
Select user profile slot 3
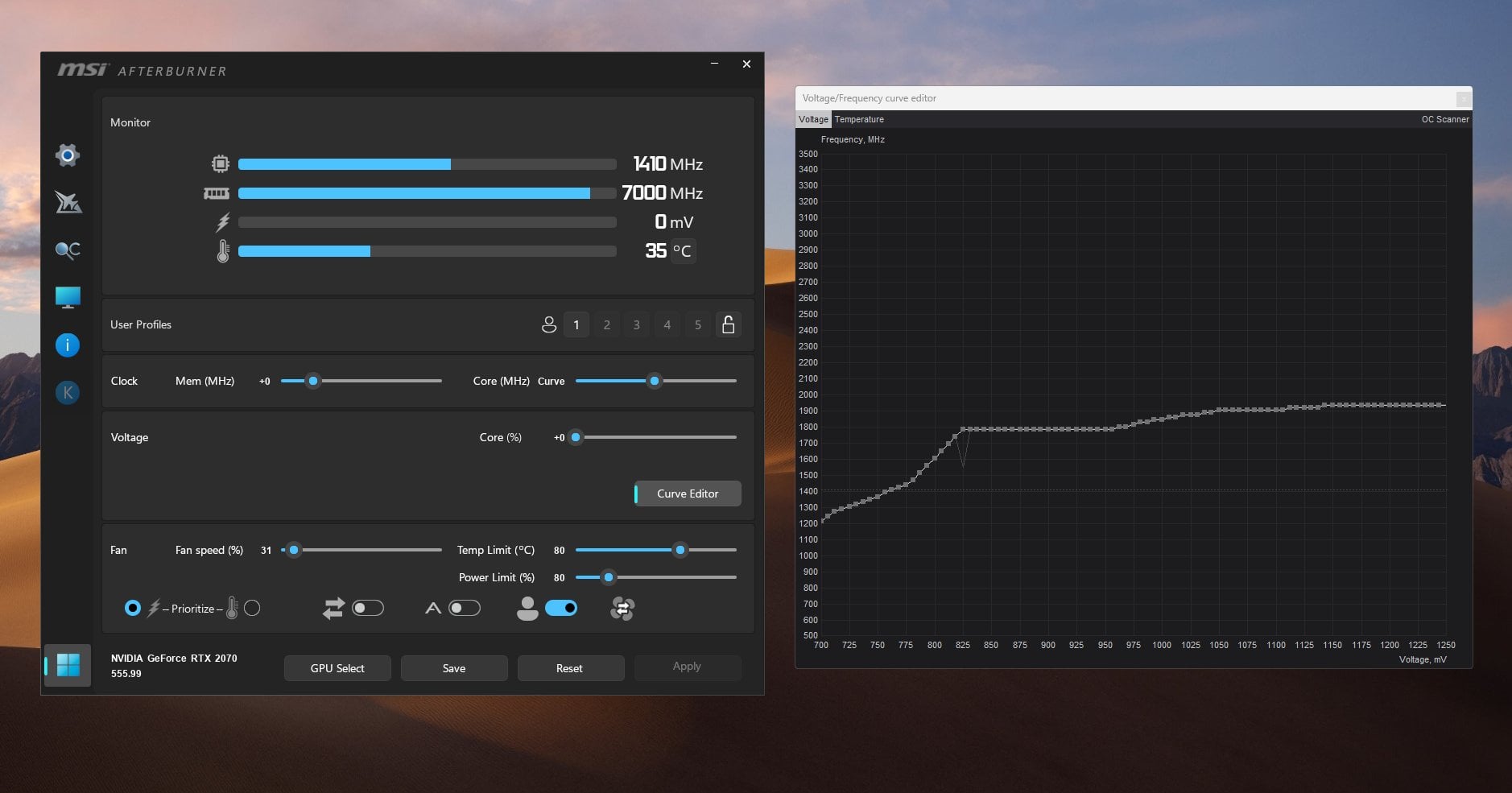click(x=636, y=324)
